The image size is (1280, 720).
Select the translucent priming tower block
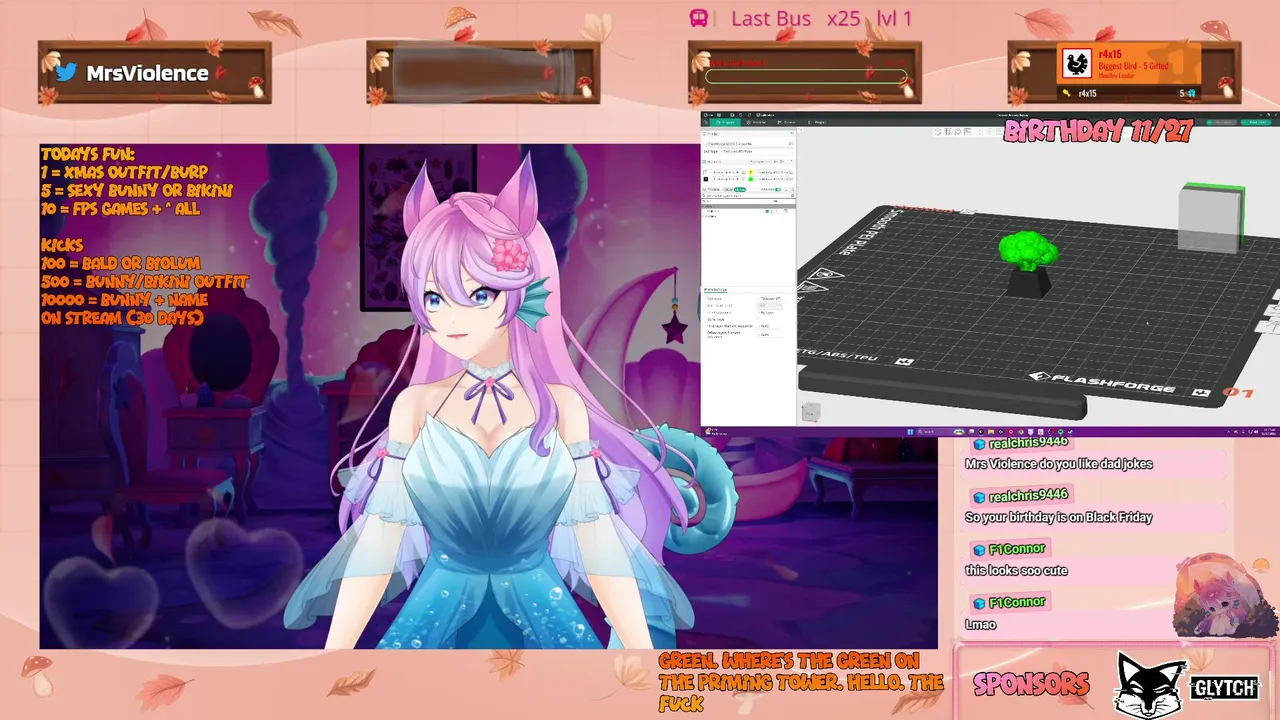tap(1211, 218)
